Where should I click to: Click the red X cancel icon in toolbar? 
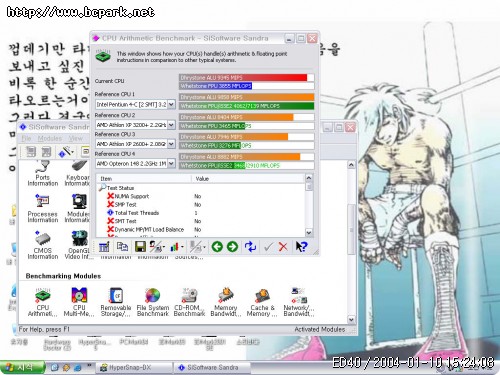tap(283, 247)
